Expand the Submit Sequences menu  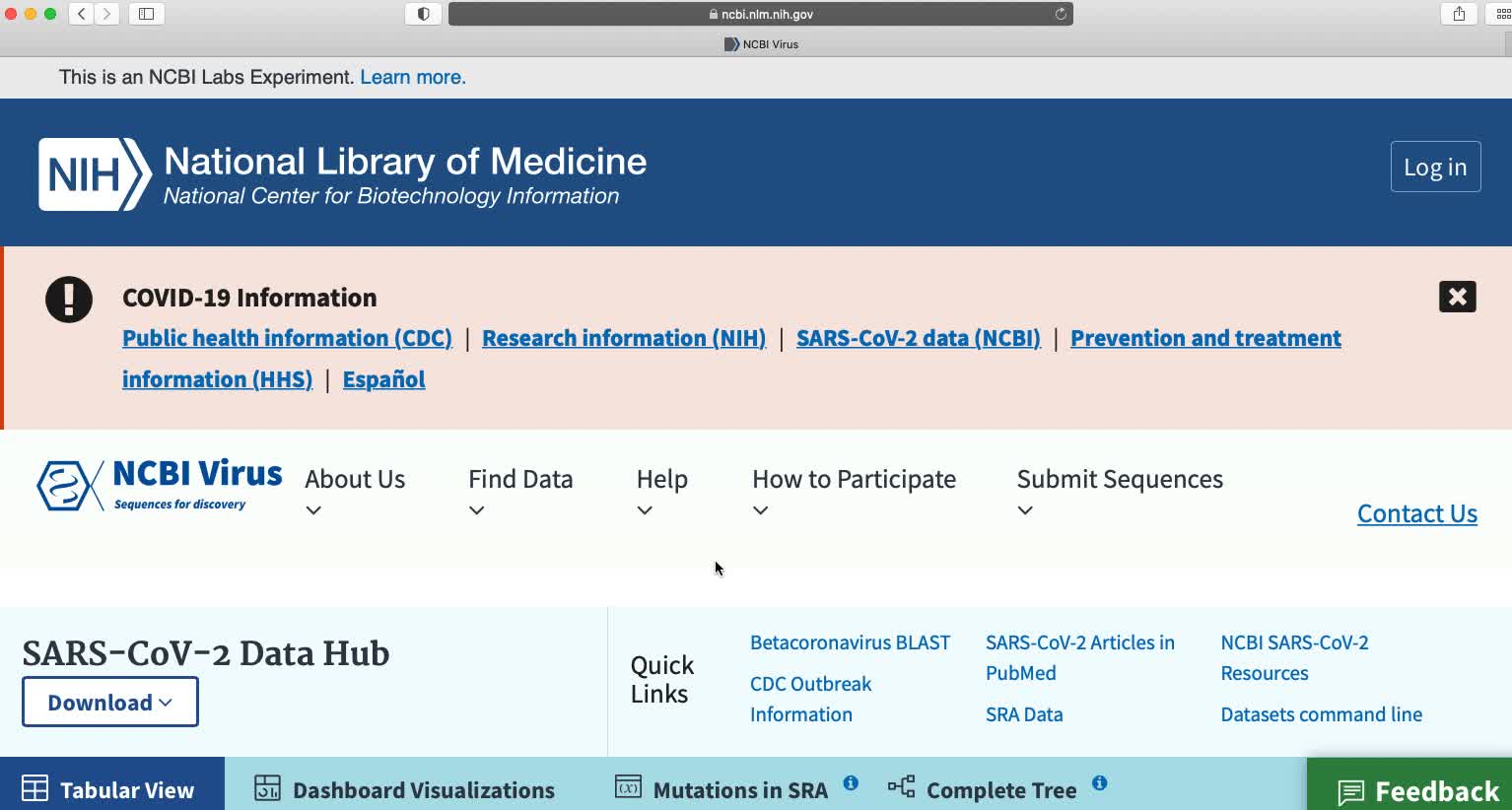pos(1120,494)
